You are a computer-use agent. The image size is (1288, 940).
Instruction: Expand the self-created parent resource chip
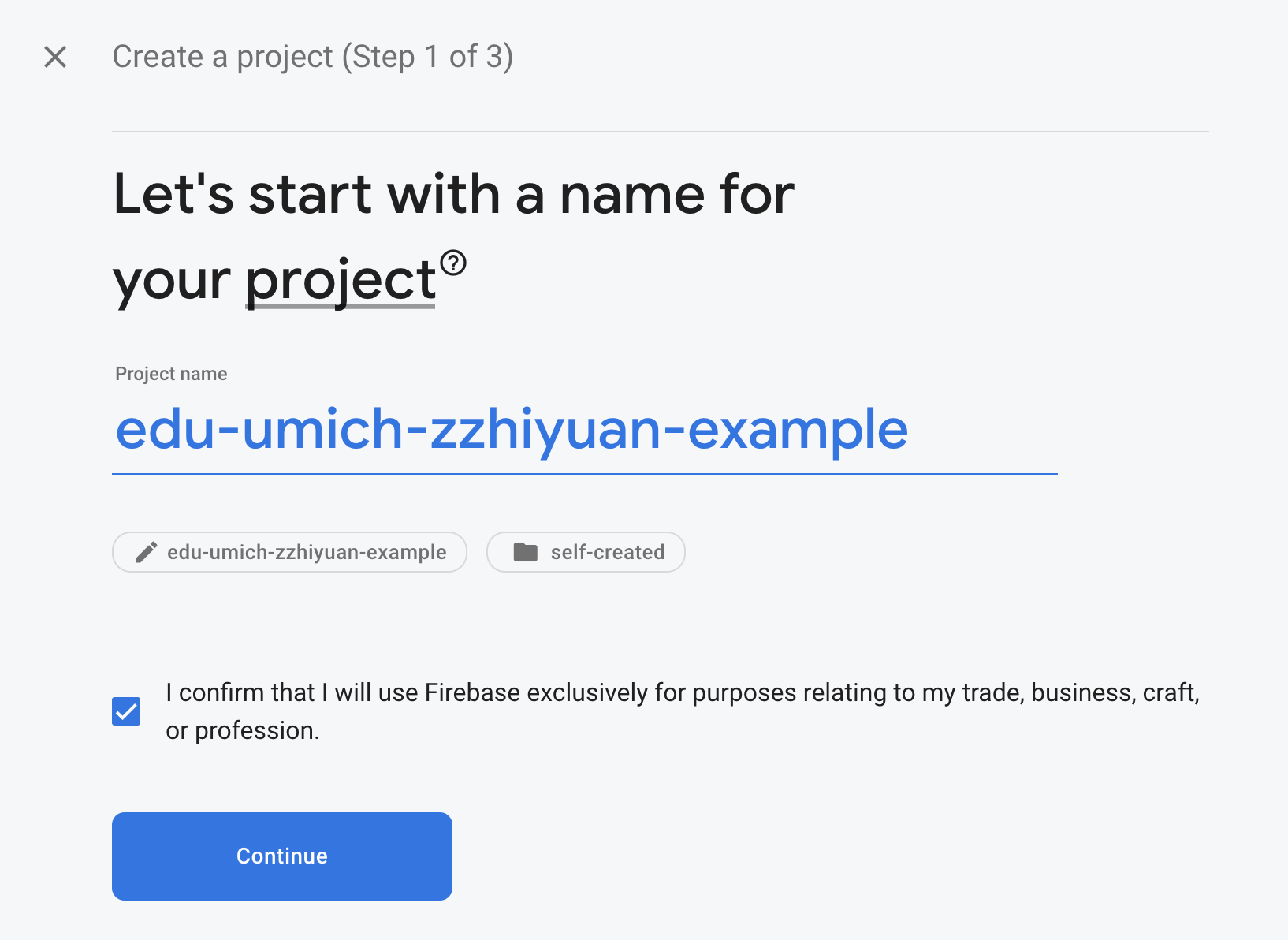pyautogui.click(x=586, y=552)
